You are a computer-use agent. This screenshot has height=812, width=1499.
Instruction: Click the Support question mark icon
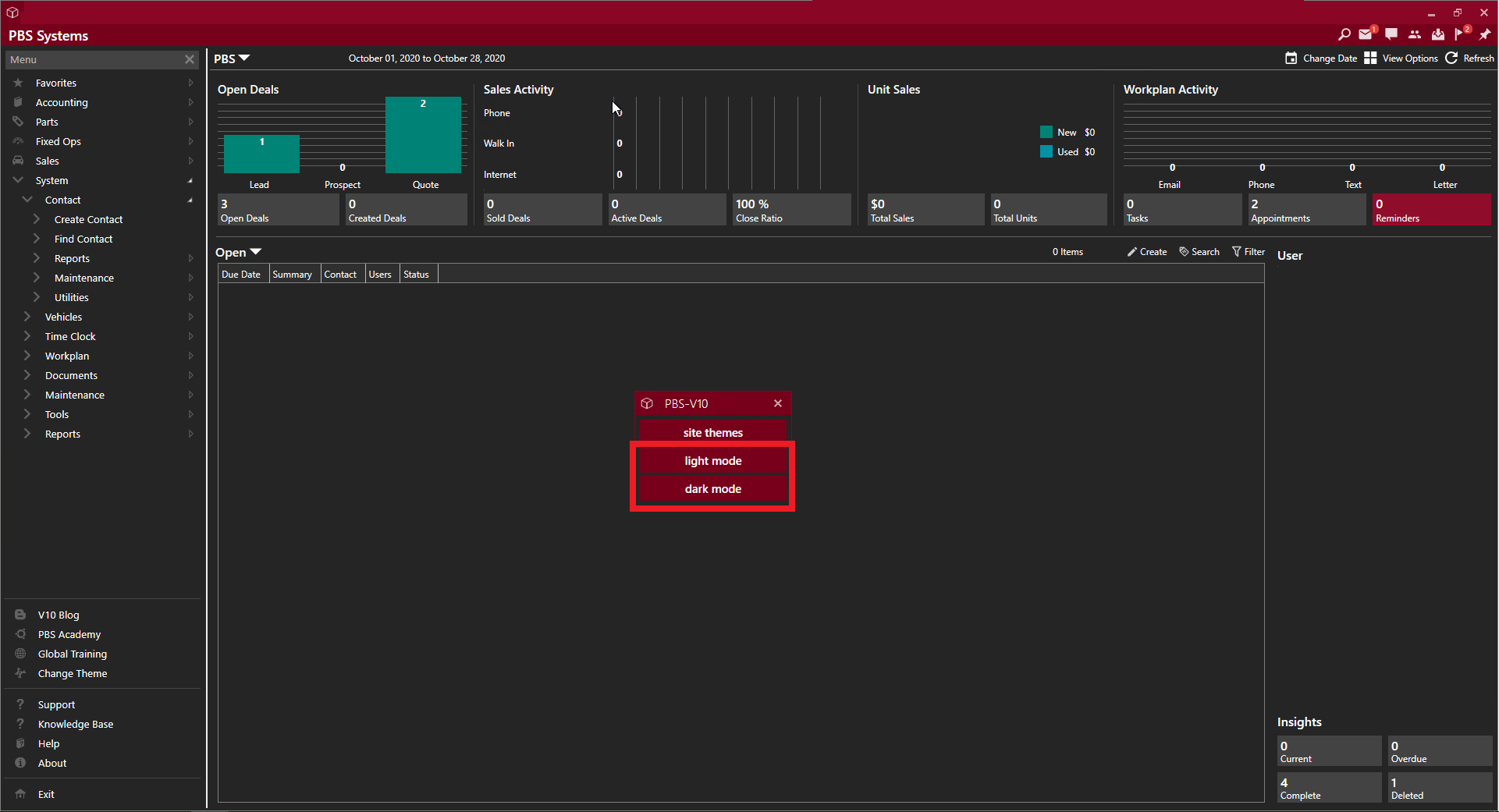pos(21,704)
